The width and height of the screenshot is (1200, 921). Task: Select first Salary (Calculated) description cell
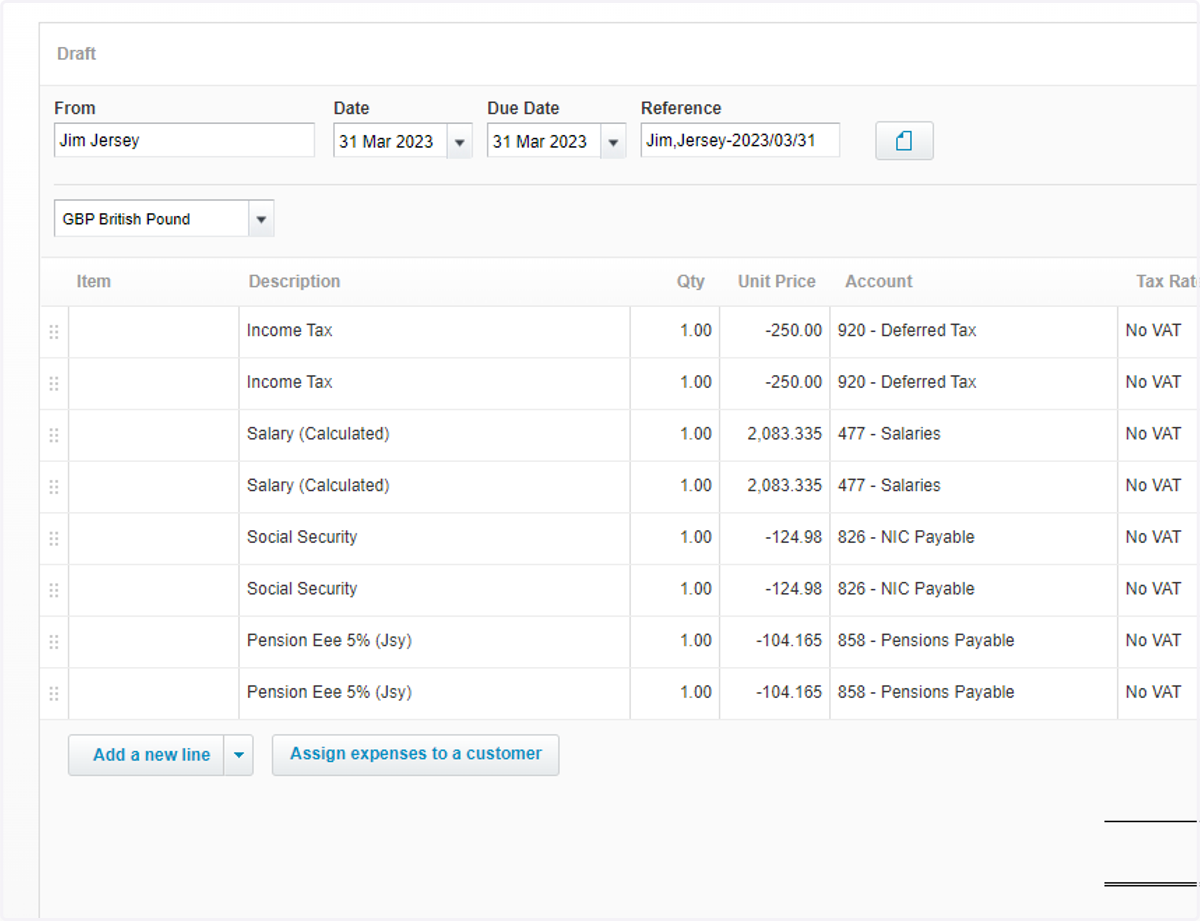click(x=434, y=434)
